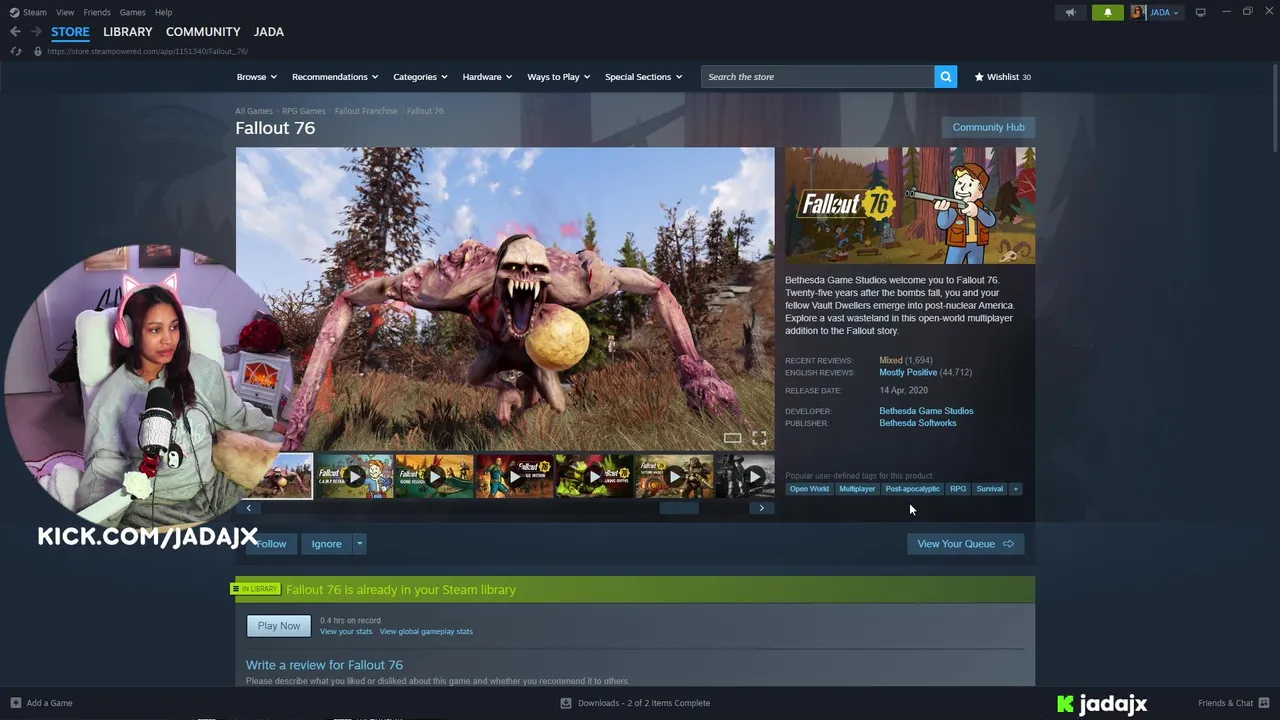Open the Friends menu

[x=97, y=12]
